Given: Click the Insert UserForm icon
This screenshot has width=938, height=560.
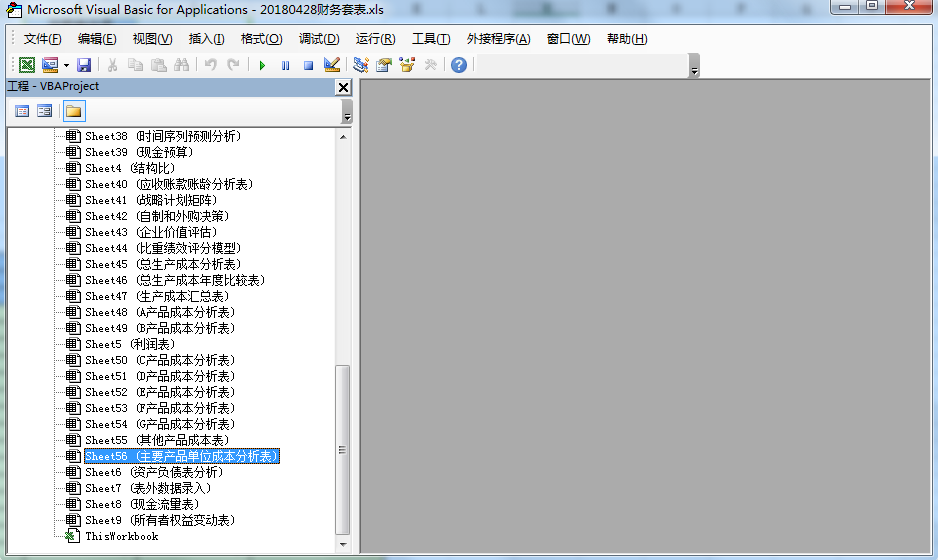Looking at the screenshot, I should pyautogui.click(x=50, y=65).
